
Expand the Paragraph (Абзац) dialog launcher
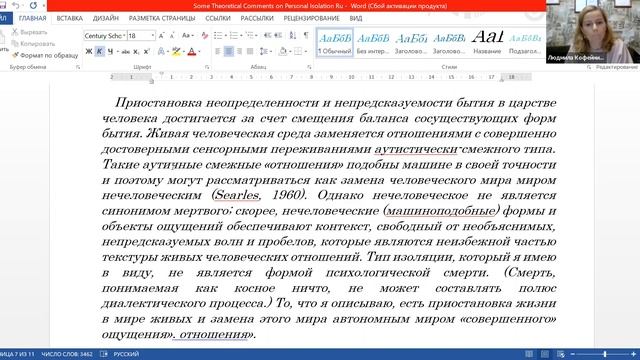coord(309,67)
